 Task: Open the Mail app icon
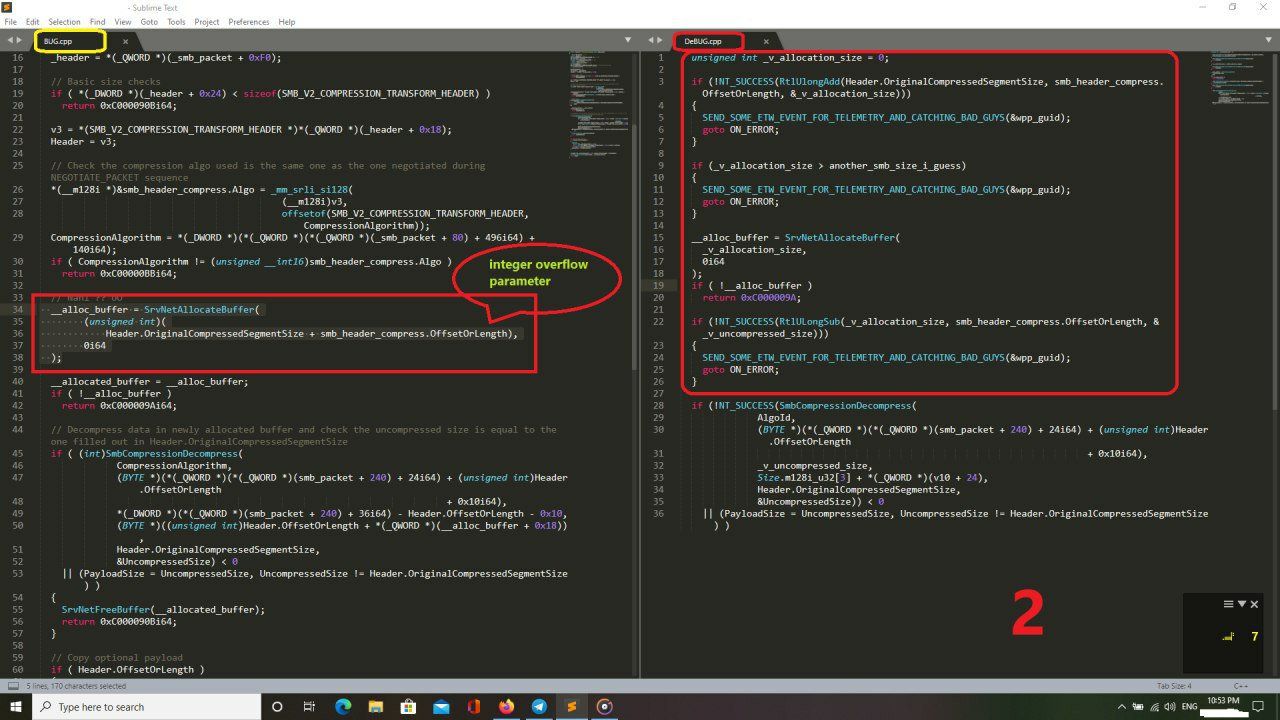(x=441, y=706)
